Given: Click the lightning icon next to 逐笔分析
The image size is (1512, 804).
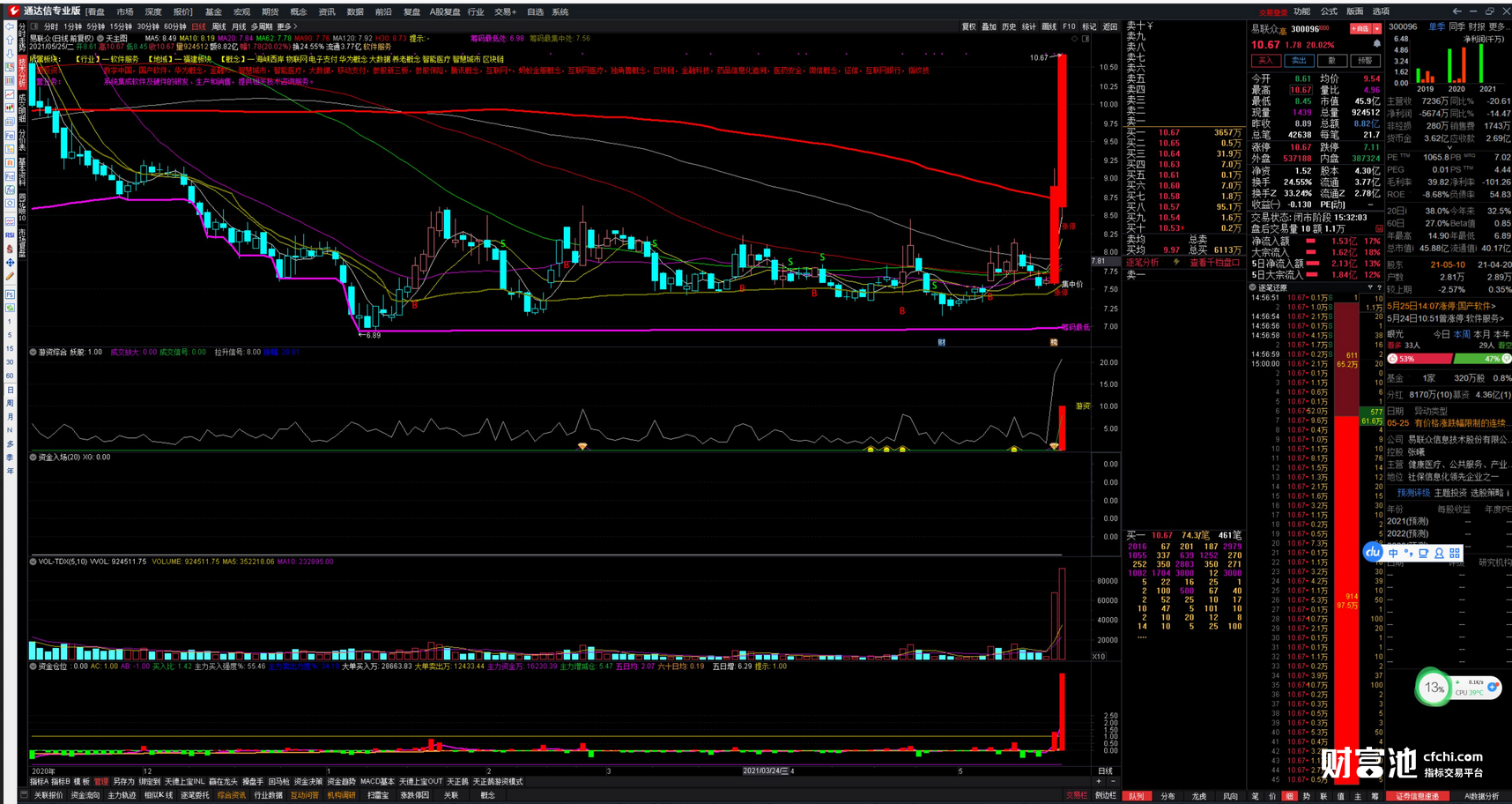Looking at the screenshot, I should tap(1175, 262).
